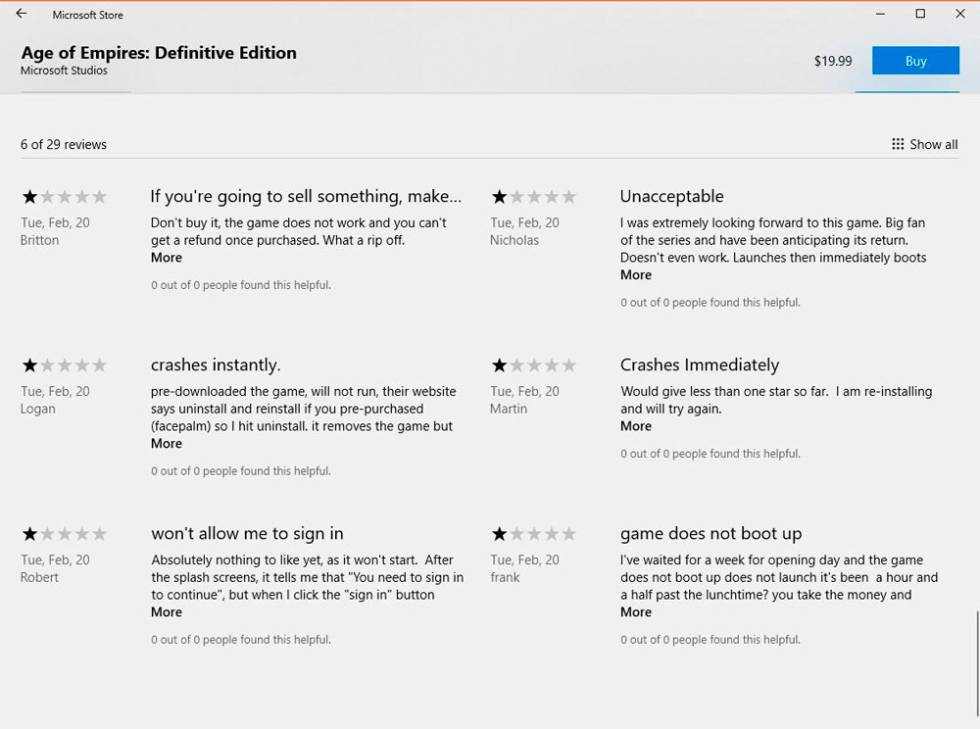This screenshot has height=729, width=980.
Task: Click the date on Martin's review
Action: click(x=524, y=391)
